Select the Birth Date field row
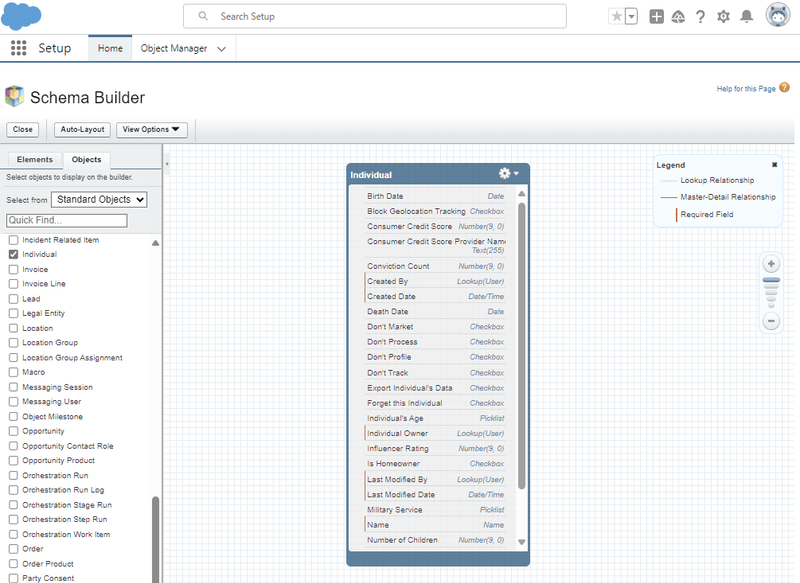This screenshot has width=800, height=583. point(435,196)
